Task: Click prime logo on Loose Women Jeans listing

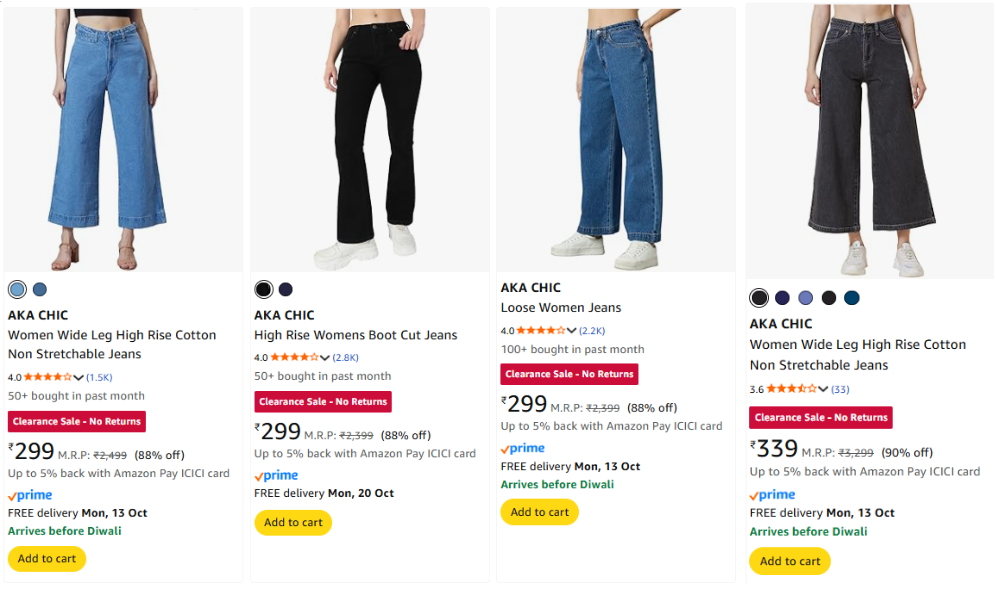Action: pos(523,448)
